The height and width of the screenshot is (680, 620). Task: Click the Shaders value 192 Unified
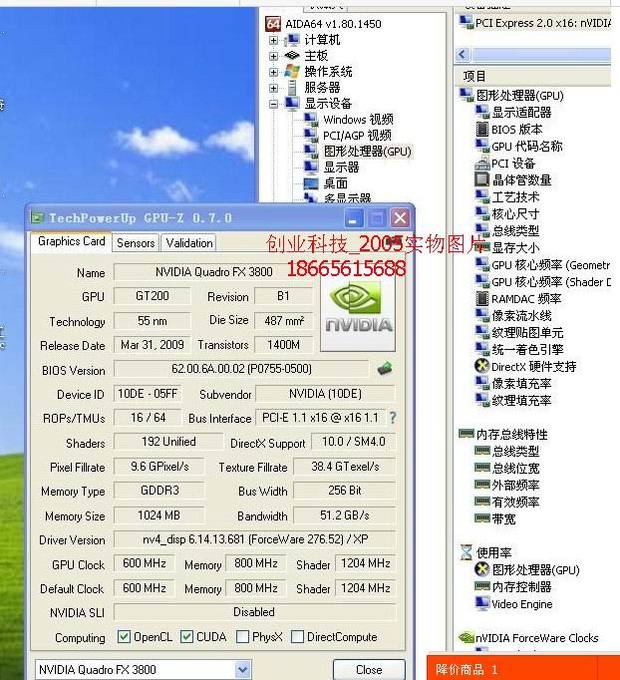[x=169, y=441]
